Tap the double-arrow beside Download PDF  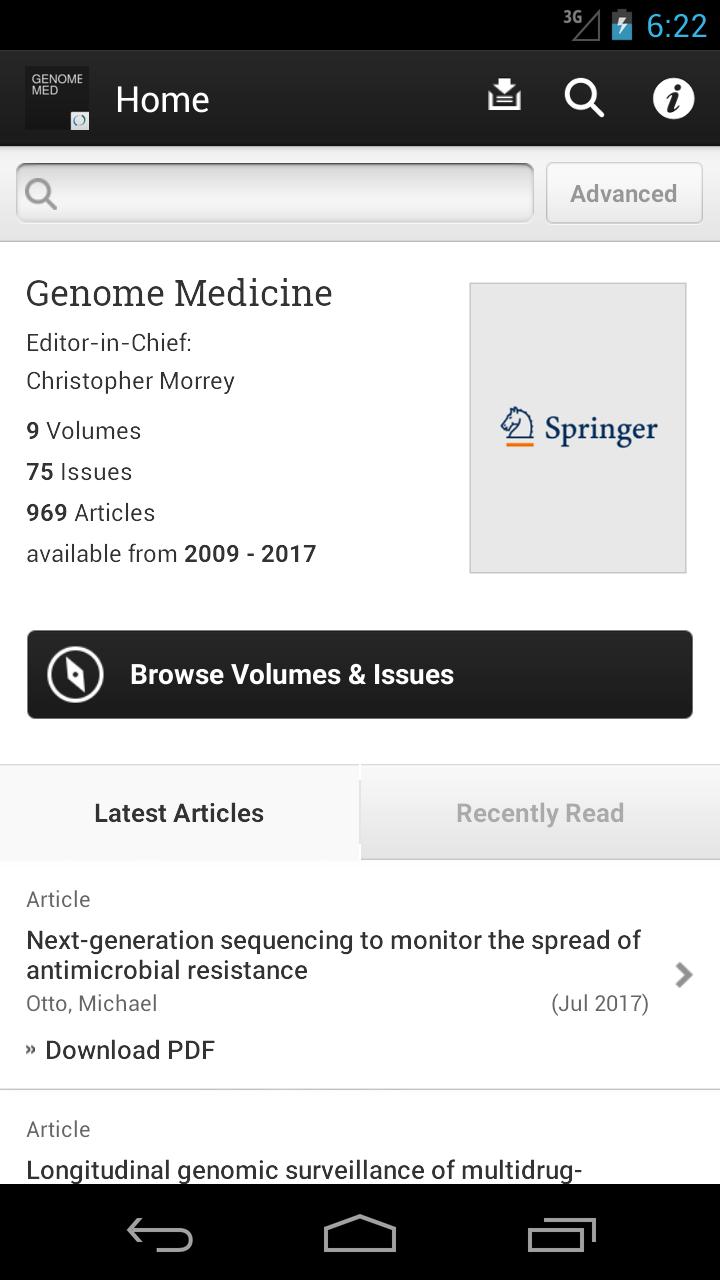(30, 1049)
